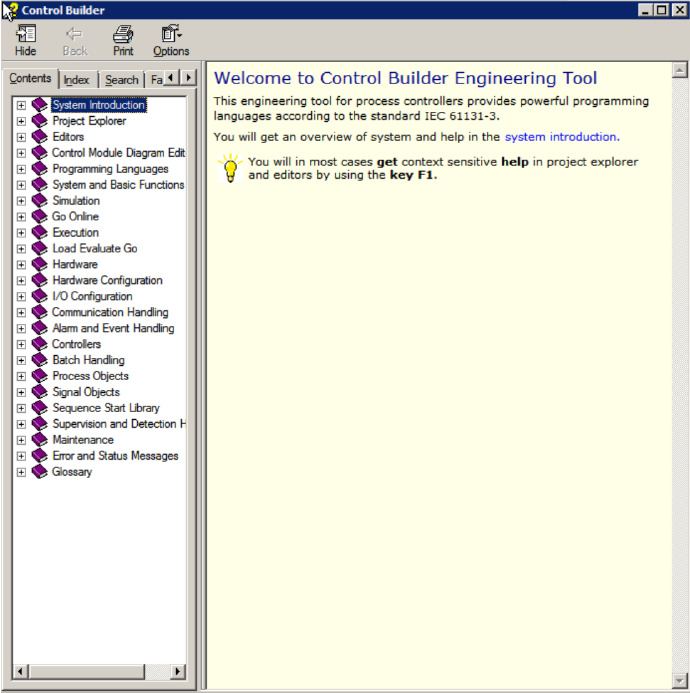The image size is (690, 693).
Task: Switch to the Contents tab
Action: pos(30,78)
